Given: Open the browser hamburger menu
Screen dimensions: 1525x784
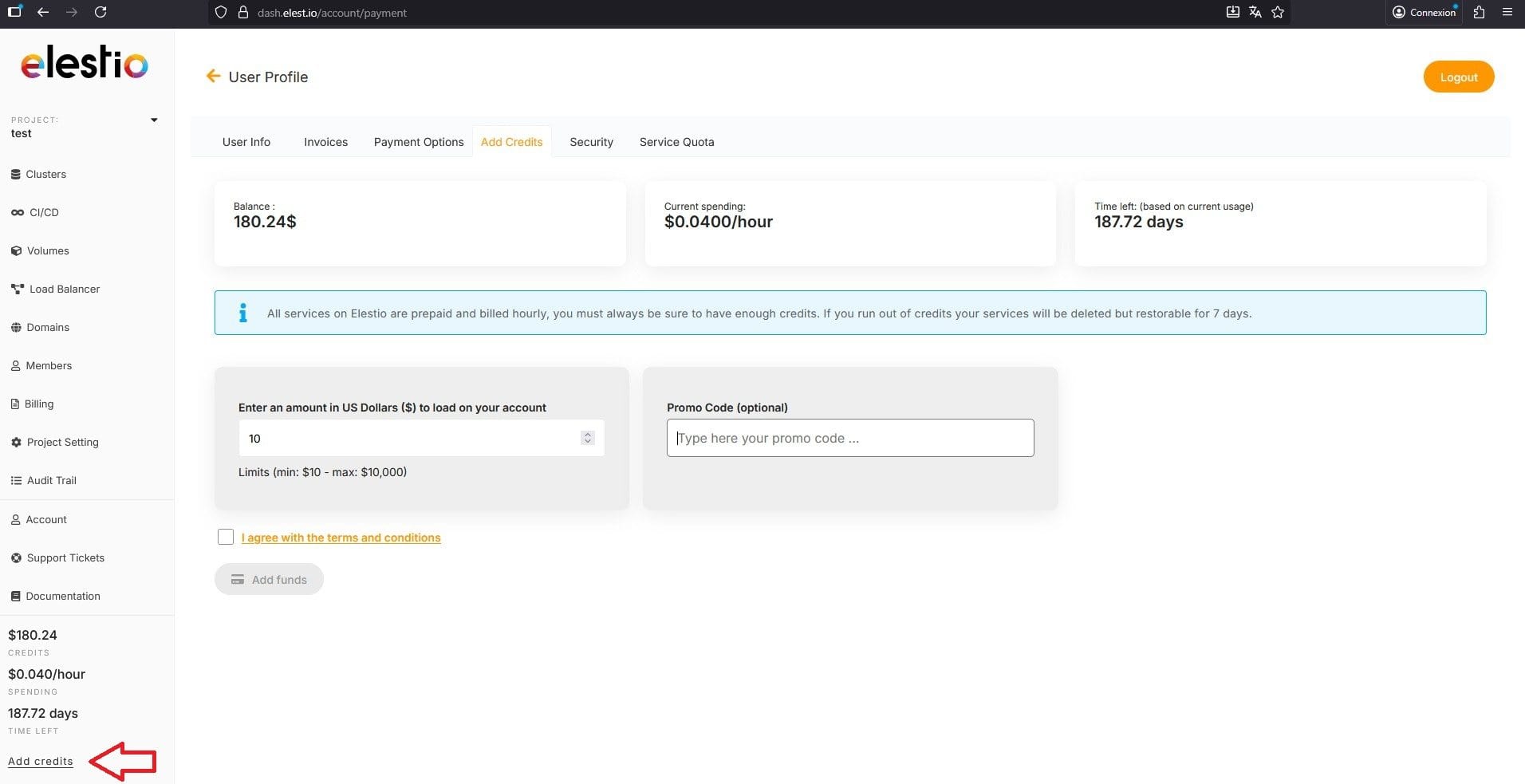Looking at the screenshot, I should [x=1507, y=12].
